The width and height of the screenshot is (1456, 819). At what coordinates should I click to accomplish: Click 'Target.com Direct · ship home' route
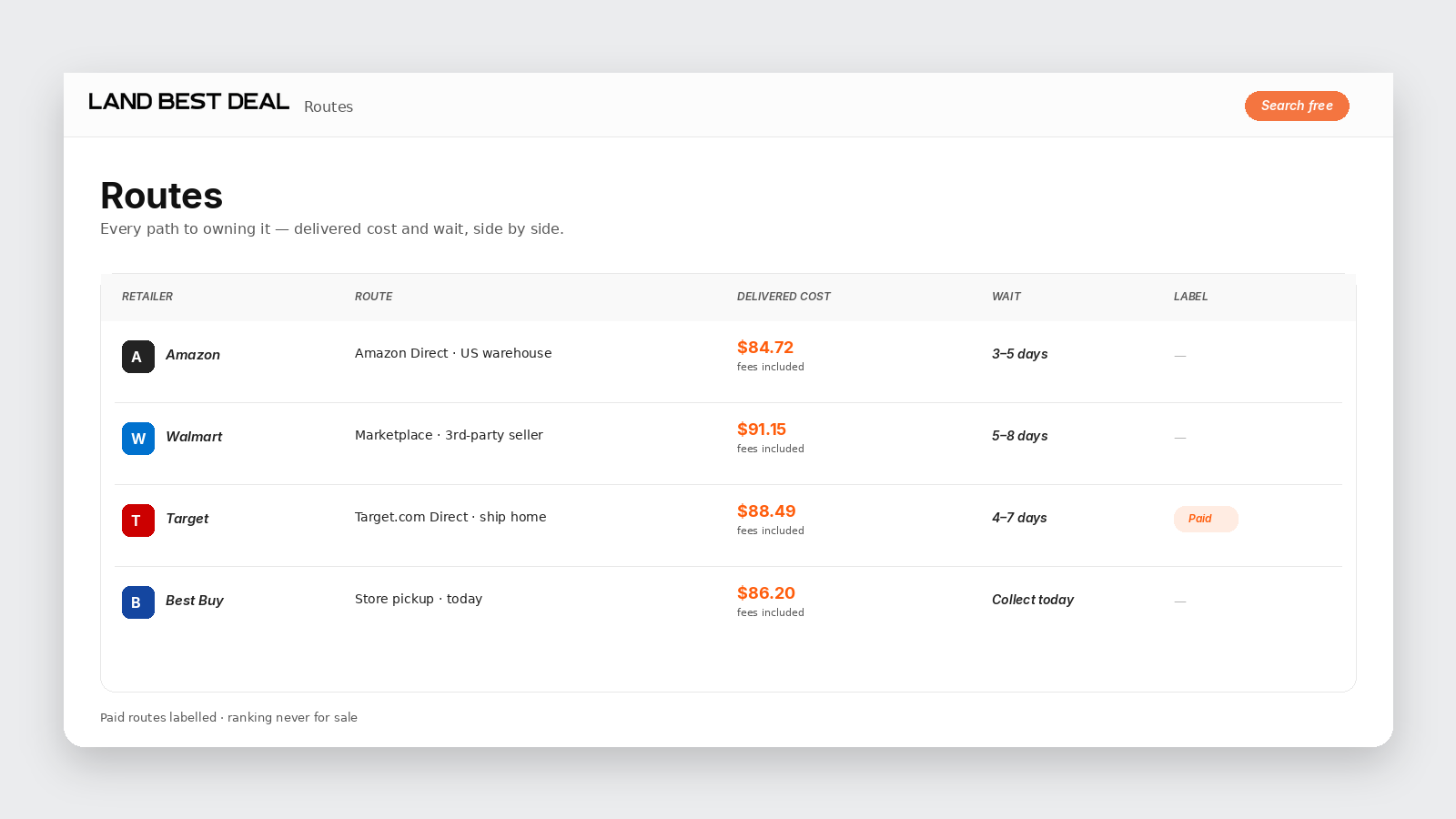click(x=450, y=517)
